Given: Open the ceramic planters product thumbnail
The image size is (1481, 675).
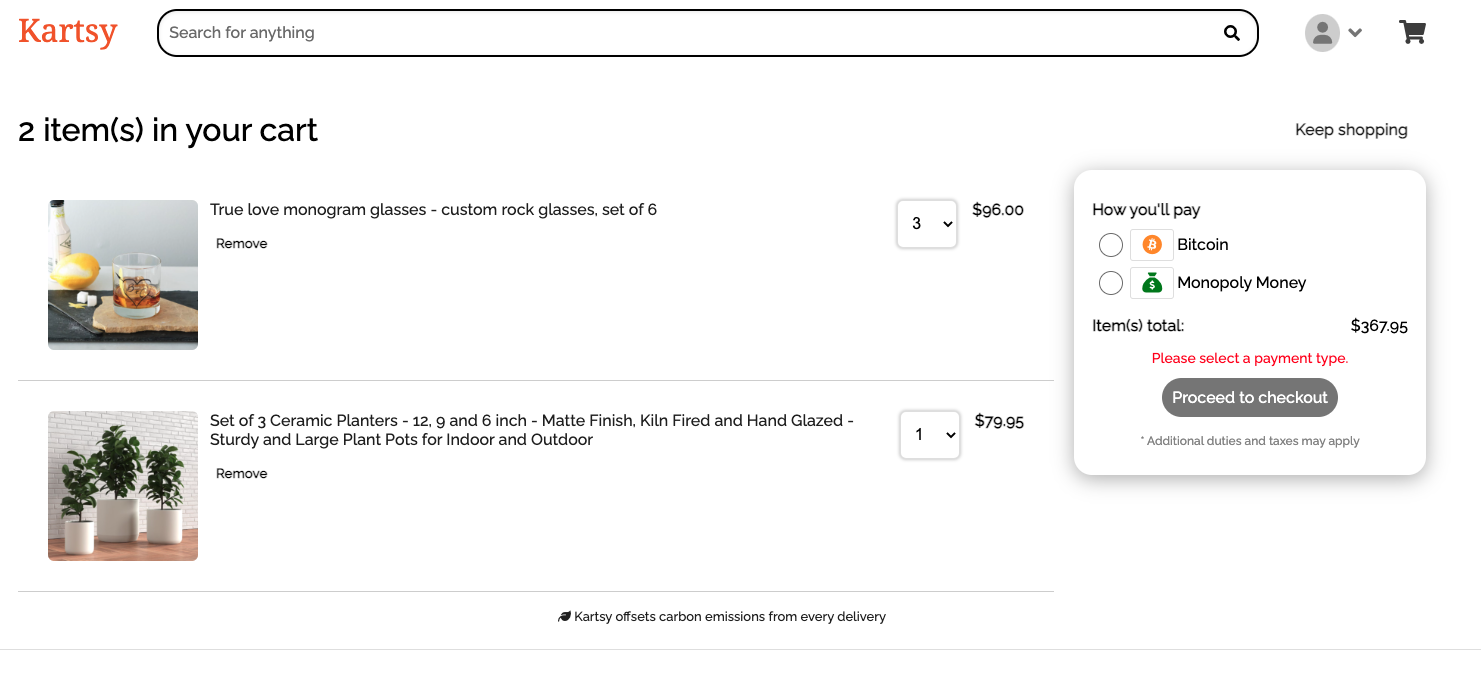Looking at the screenshot, I should pos(123,486).
